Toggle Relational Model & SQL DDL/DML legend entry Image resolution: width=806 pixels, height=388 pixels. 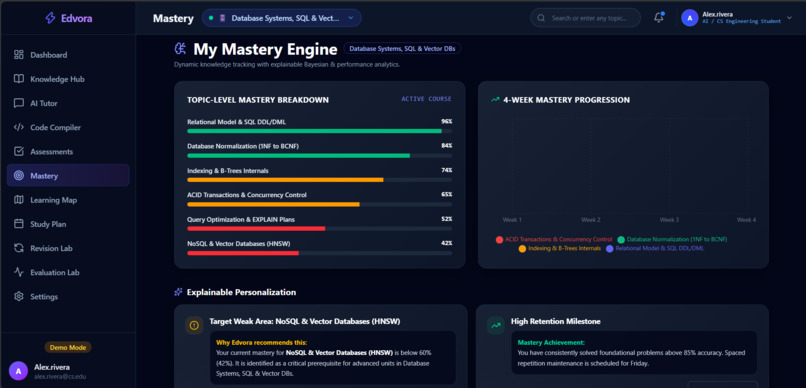click(654, 249)
